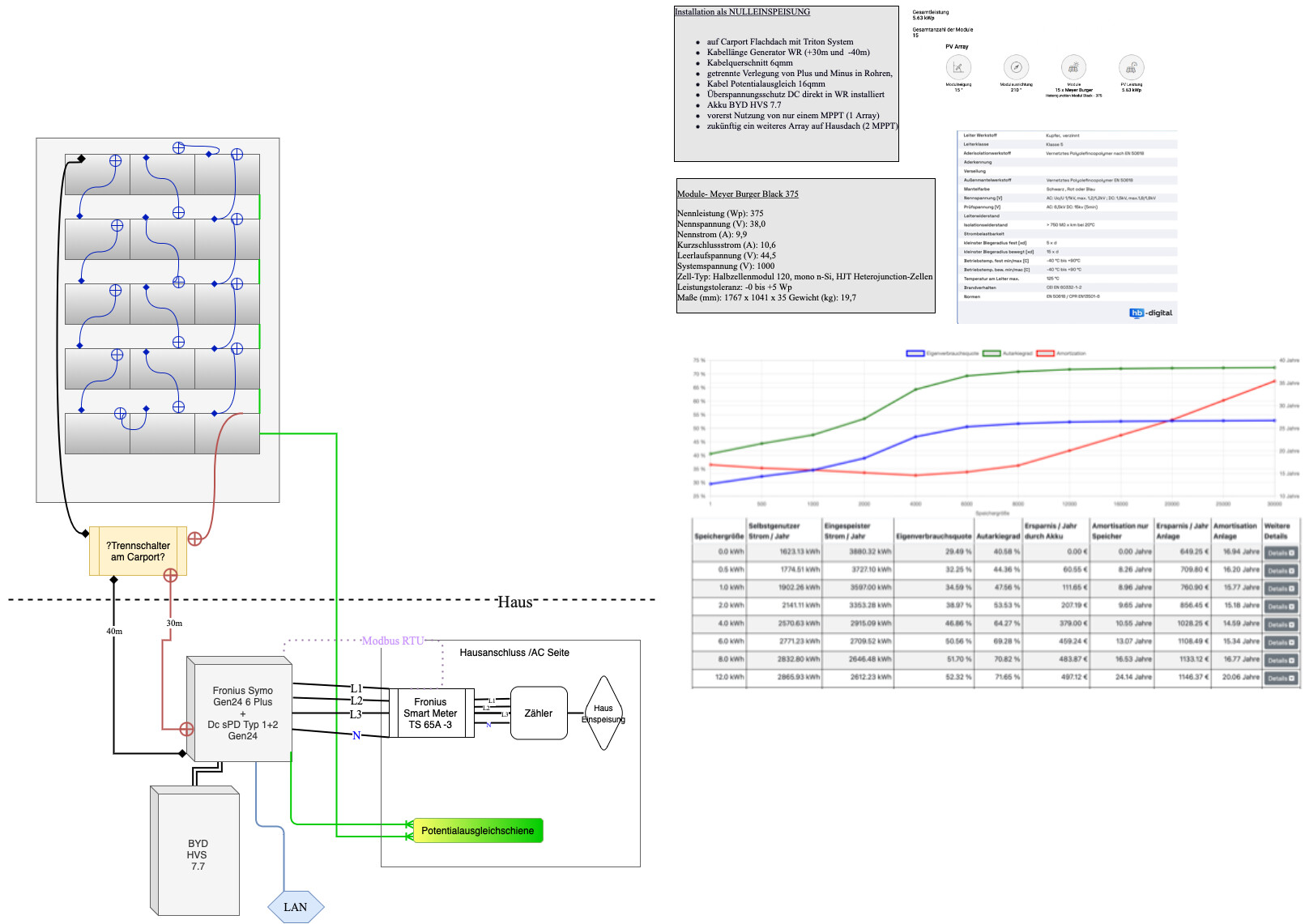The height and width of the screenshot is (924, 1305).
Task: Toggle Autarkiegrad legend swatch in chart
Action: click(992, 353)
